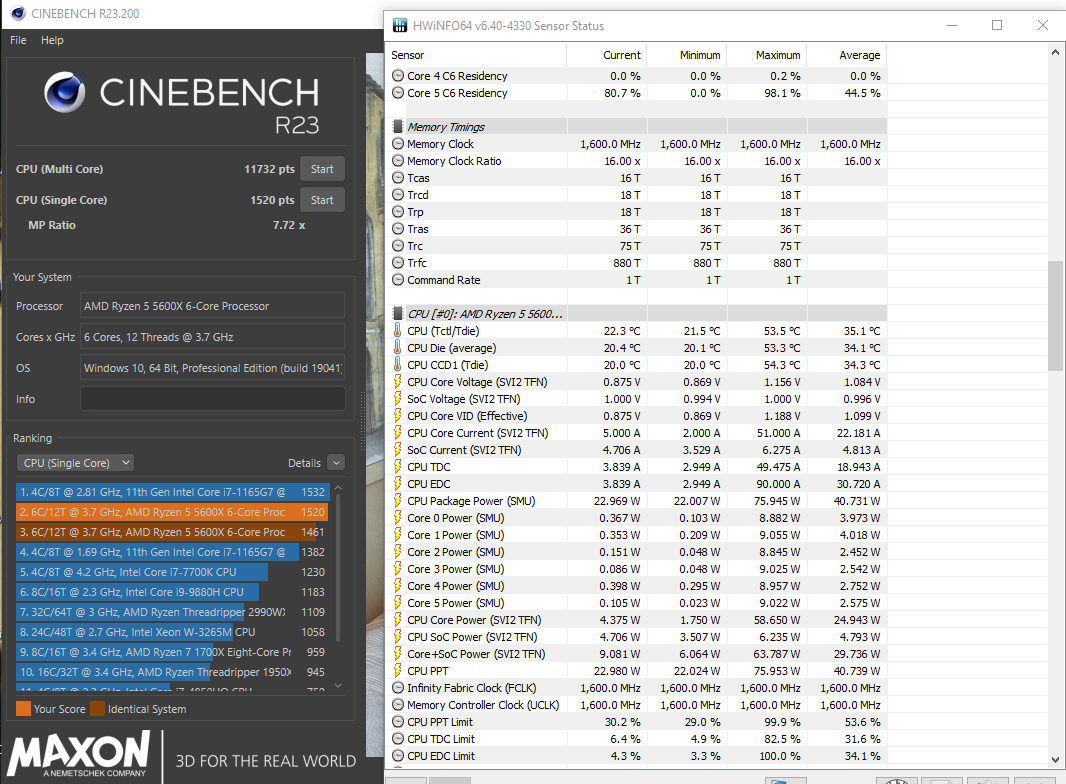Select ranking entry 1 Intel Core i7-1165G7
The width and height of the screenshot is (1066, 784).
(x=173, y=492)
